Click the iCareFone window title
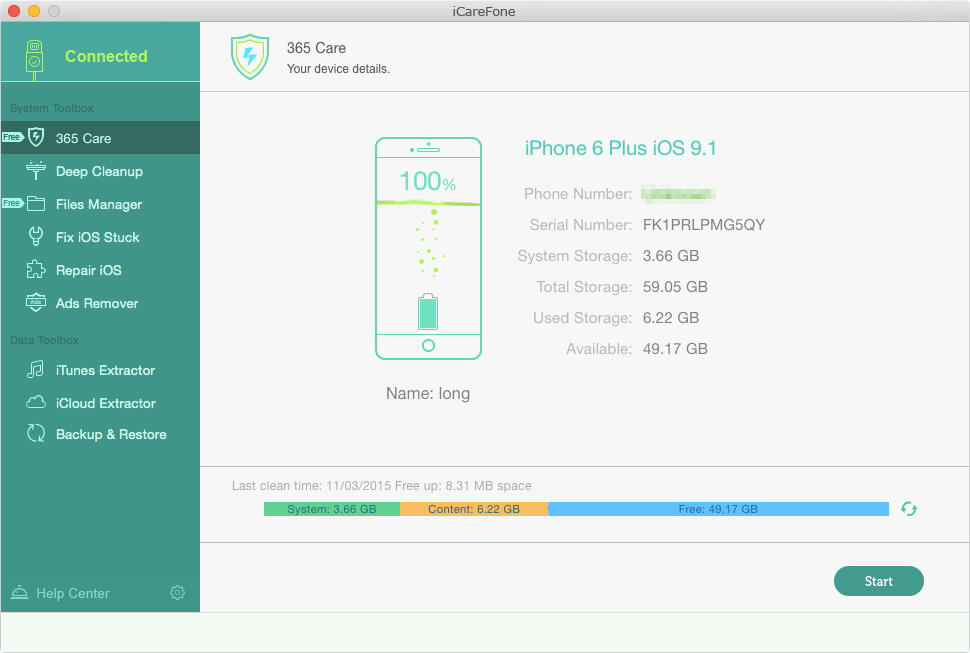The image size is (970, 653). pyautogui.click(x=484, y=11)
